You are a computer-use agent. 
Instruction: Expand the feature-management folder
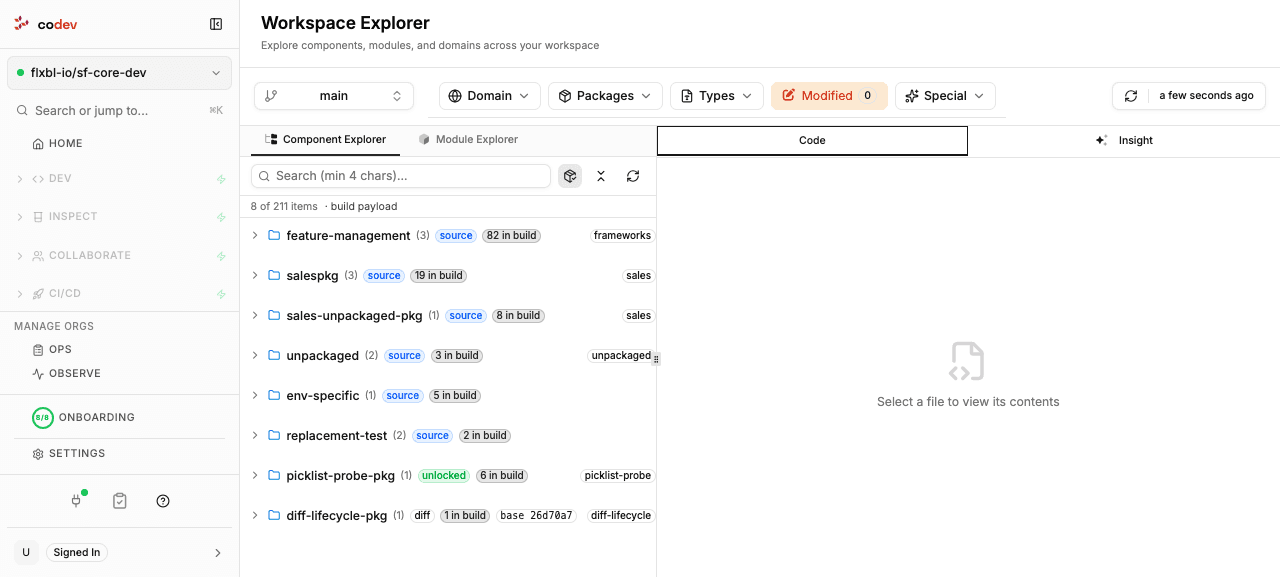pos(255,236)
